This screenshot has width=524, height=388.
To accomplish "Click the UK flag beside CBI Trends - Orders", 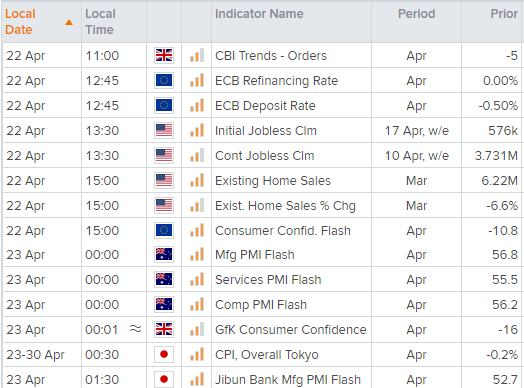I will pyautogui.click(x=164, y=55).
